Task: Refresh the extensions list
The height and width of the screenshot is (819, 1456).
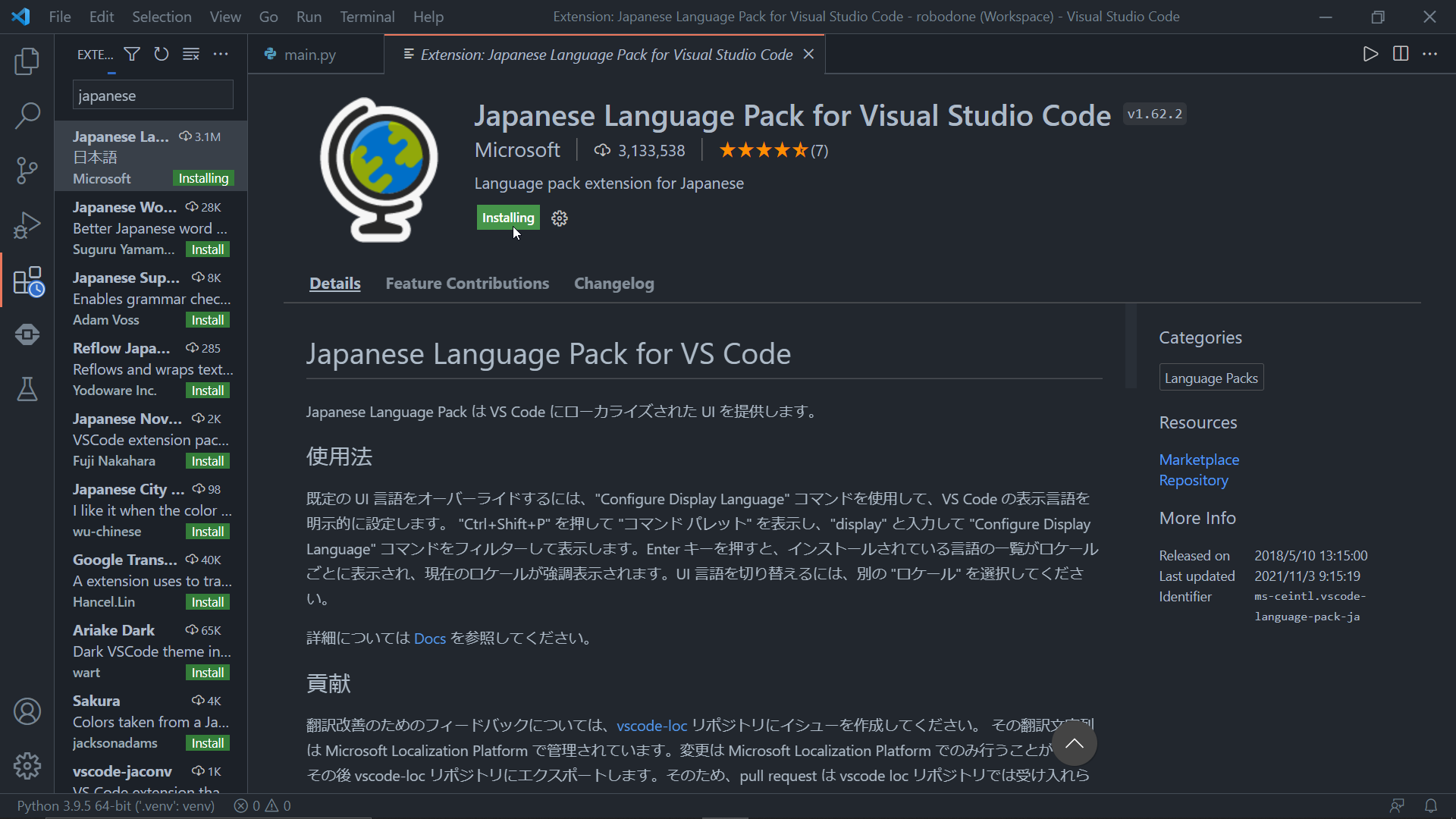Action: [161, 54]
